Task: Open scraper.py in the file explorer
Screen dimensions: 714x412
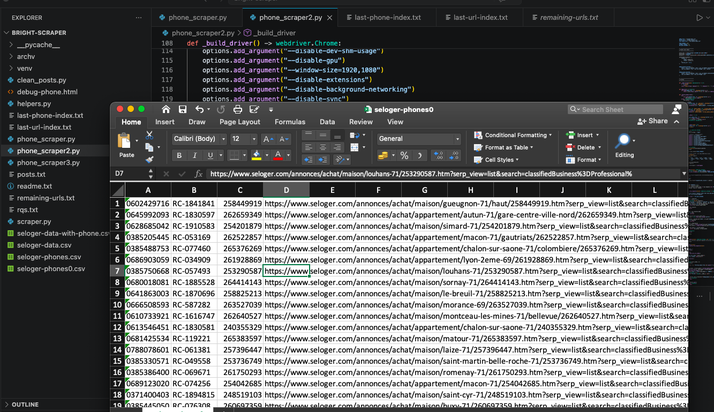Action: (32, 221)
